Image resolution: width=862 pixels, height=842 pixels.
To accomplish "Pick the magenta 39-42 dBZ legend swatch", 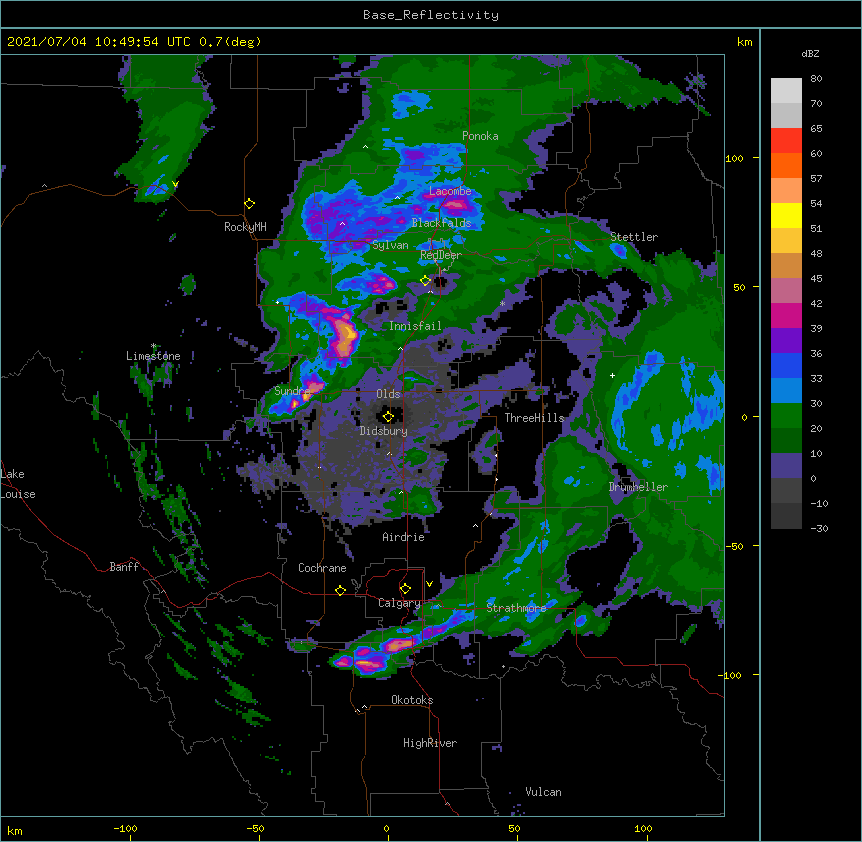I will click(x=786, y=315).
